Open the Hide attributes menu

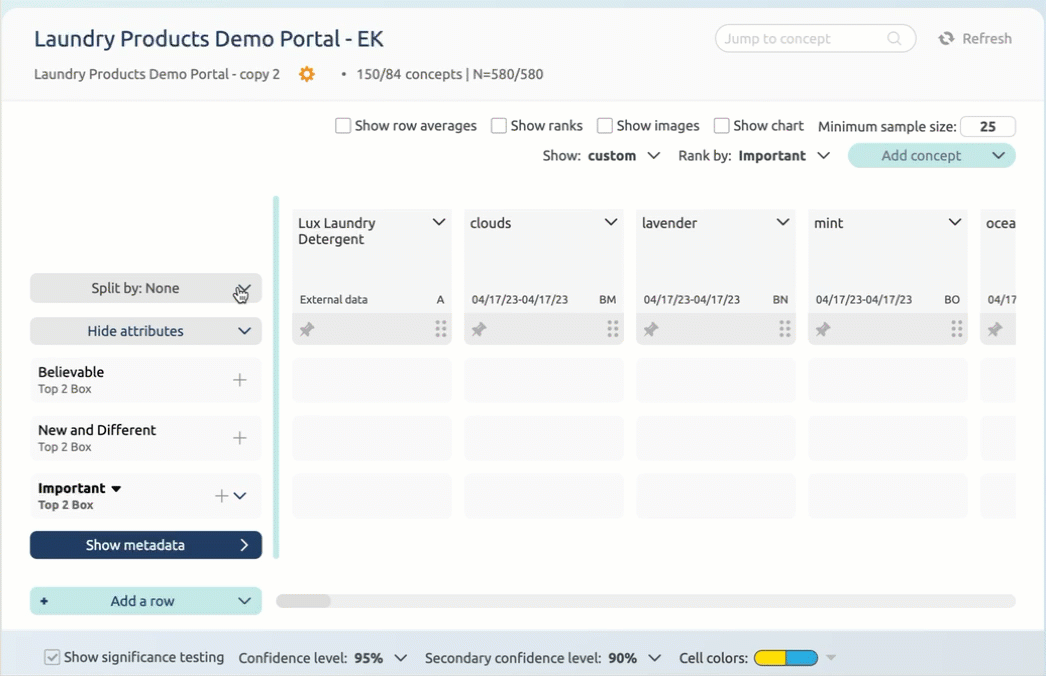tap(146, 331)
